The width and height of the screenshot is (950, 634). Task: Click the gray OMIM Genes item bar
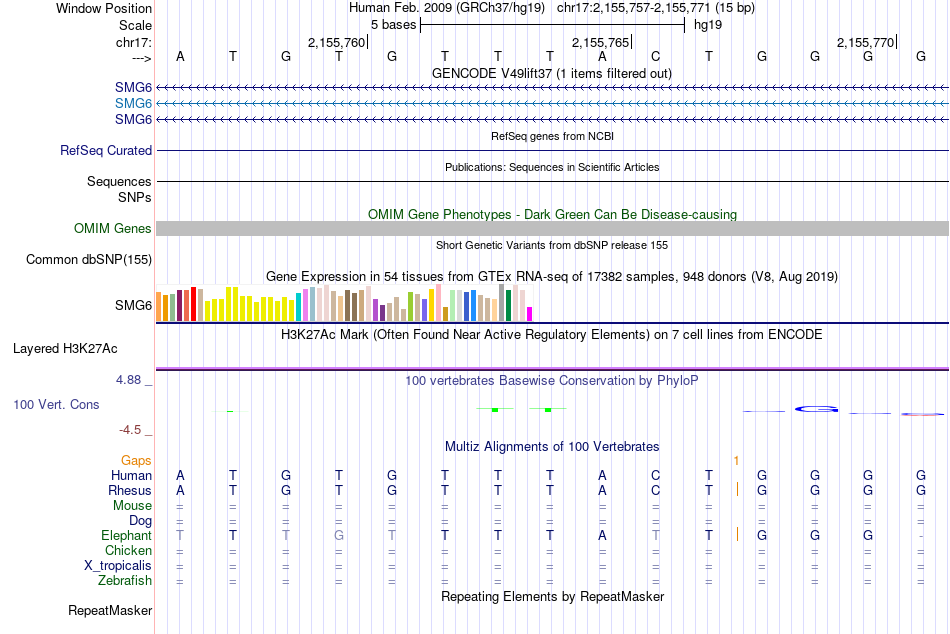(x=552, y=229)
